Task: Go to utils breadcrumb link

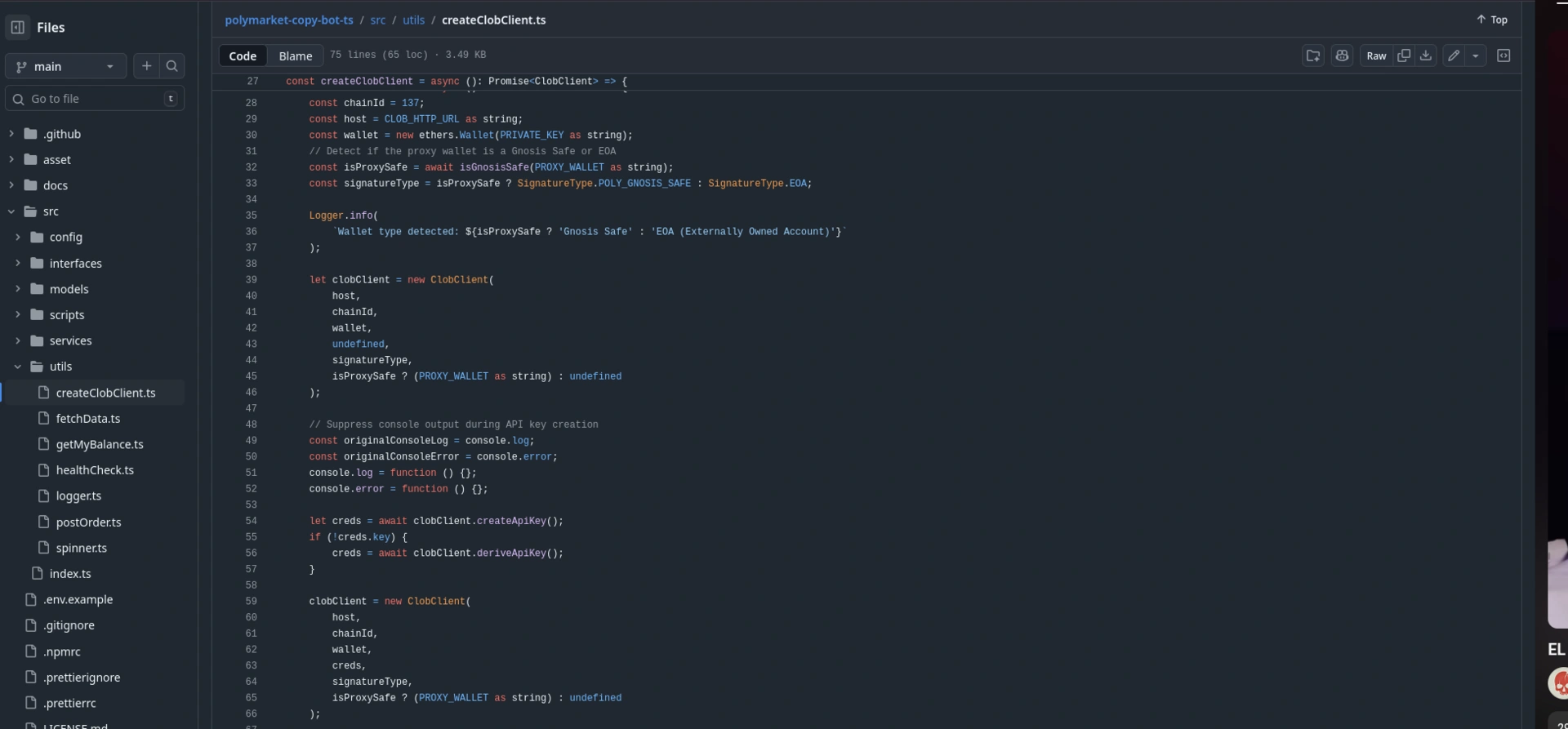Action: (x=413, y=20)
